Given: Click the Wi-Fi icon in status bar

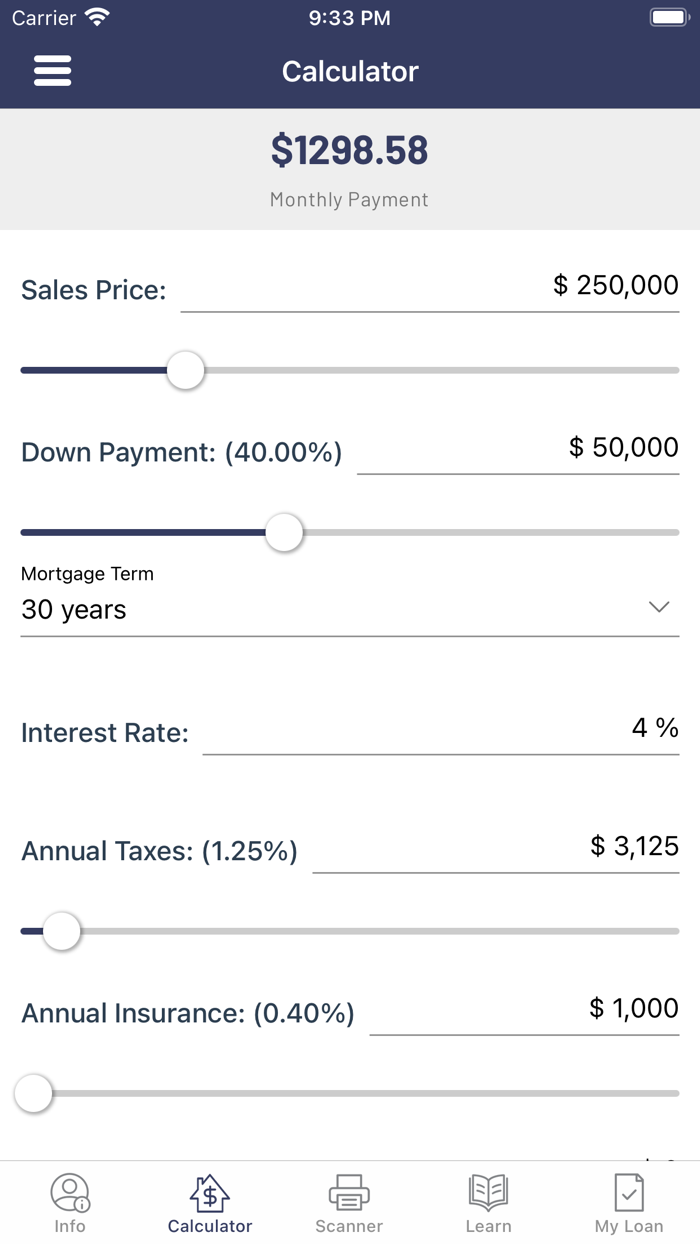Looking at the screenshot, I should point(96,16).
